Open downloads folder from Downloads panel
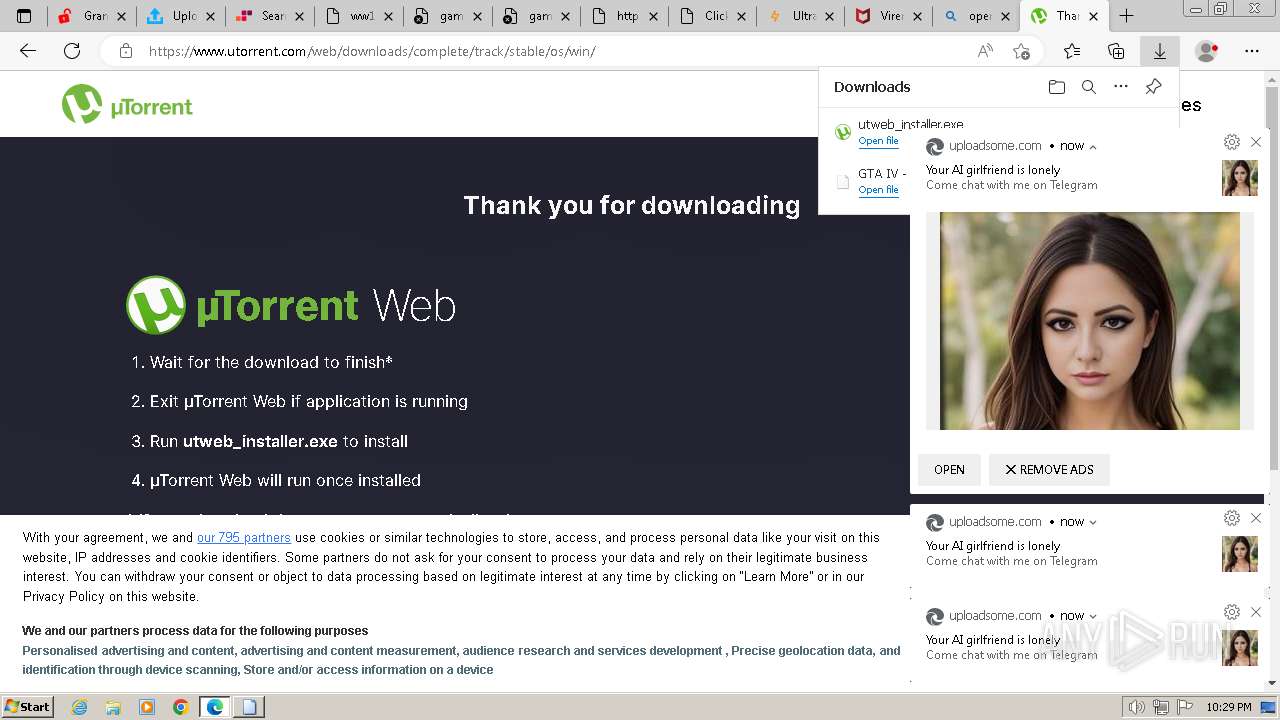 coord(1057,87)
